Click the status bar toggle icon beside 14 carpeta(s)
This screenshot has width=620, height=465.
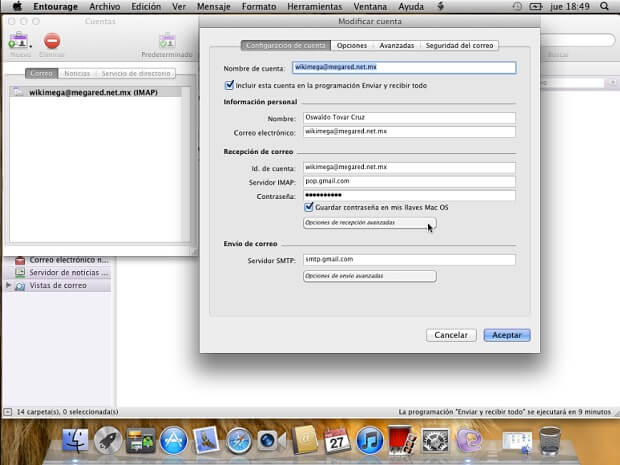coord(8,412)
